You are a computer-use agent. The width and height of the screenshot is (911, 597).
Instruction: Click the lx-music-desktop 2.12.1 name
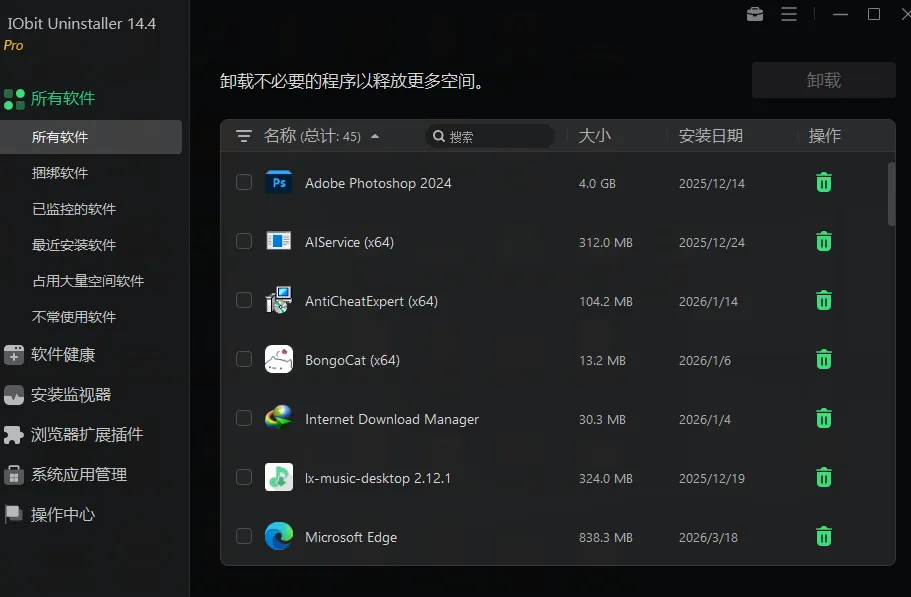pyautogui.click(x=378, y=478)
